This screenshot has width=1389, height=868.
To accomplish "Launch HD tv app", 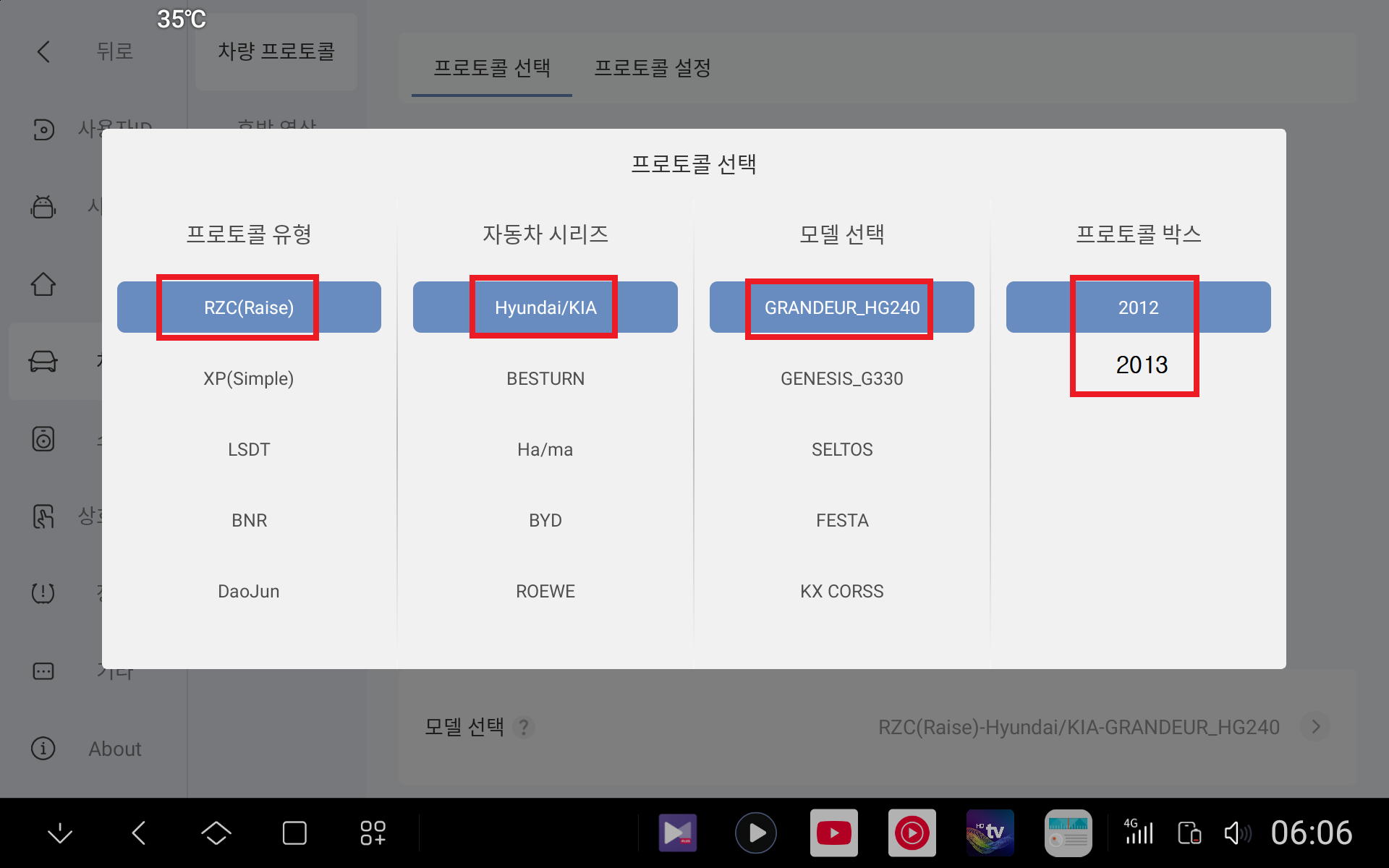I will pyautogui.click(x=990, y=833).
